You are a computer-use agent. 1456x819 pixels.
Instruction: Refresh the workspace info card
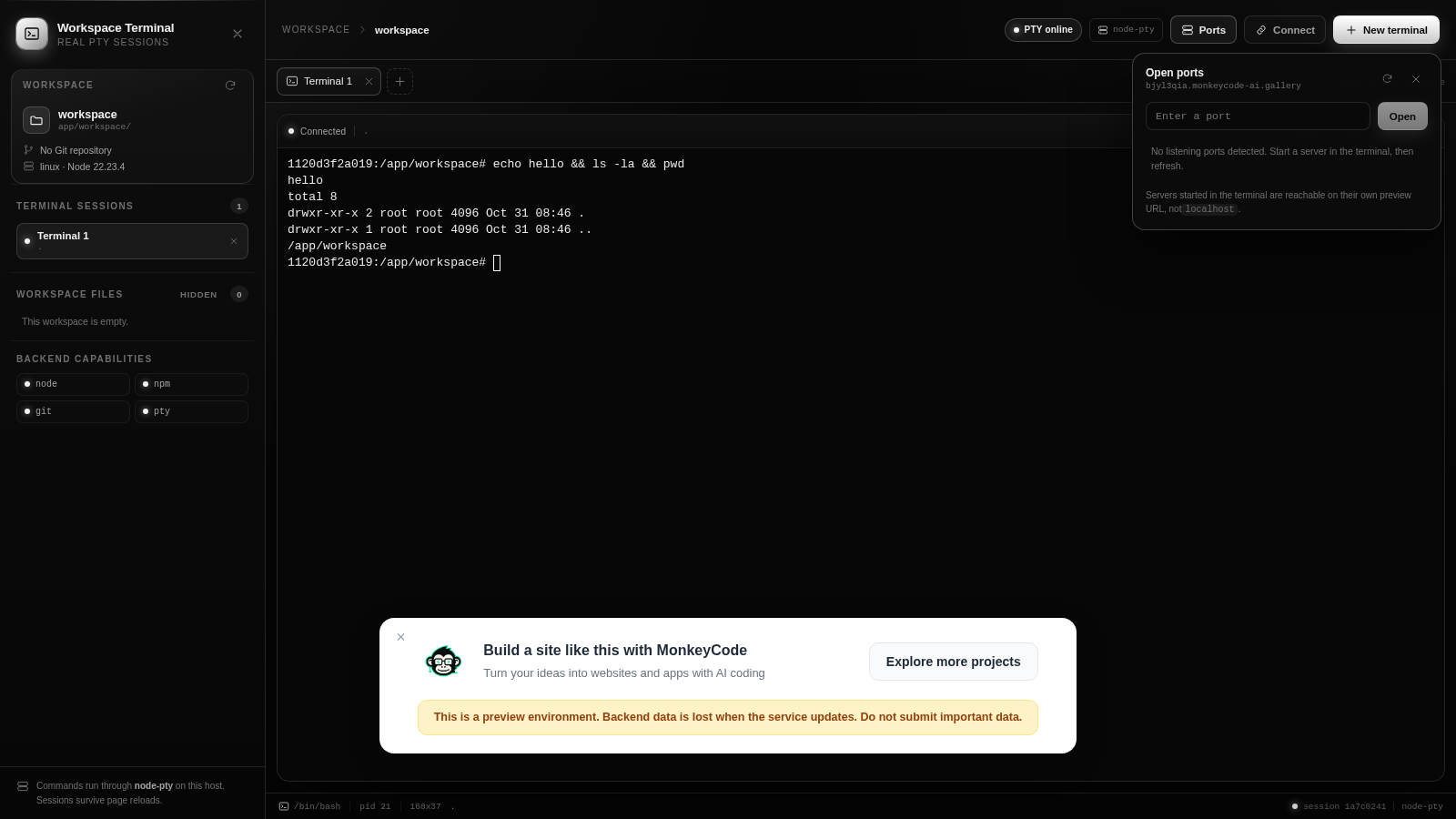(230, 86)
